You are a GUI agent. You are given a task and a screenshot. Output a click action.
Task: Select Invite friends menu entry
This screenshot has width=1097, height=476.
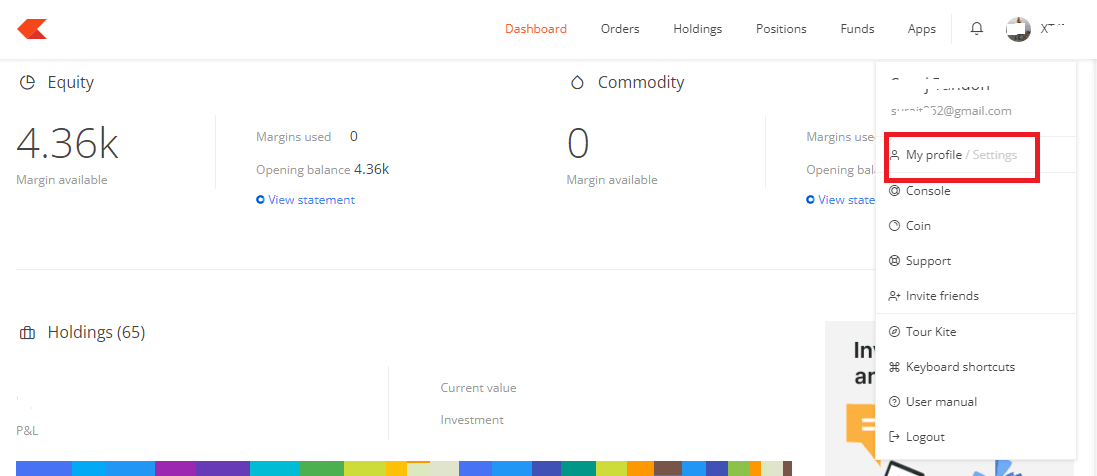click(941, 296)
